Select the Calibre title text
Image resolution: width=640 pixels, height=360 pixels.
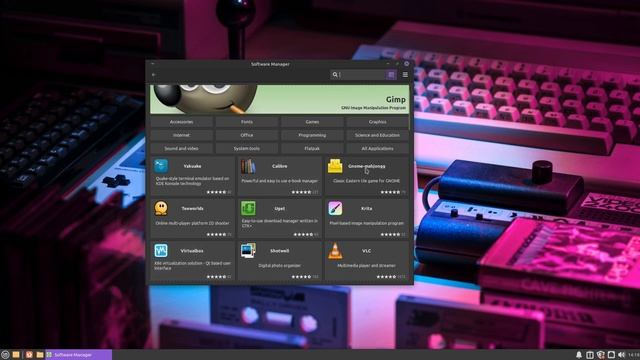(x=280, y=166)
